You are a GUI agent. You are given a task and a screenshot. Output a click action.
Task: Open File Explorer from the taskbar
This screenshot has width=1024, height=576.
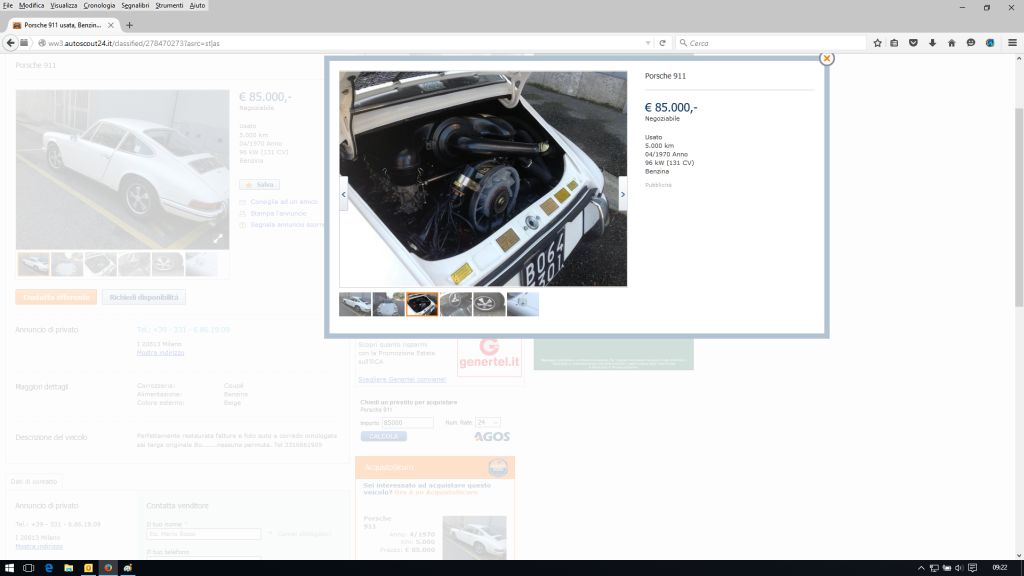(69, 568)
